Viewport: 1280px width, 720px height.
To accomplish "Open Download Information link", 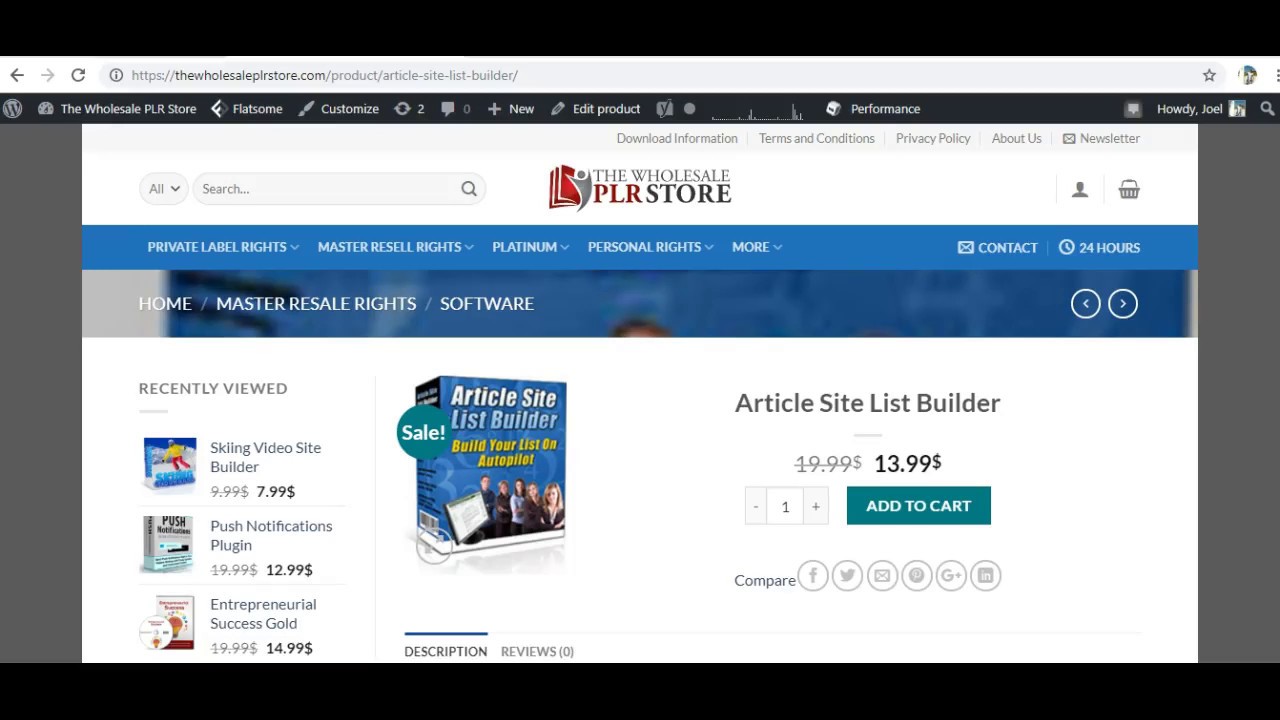I will coord(677,138).
